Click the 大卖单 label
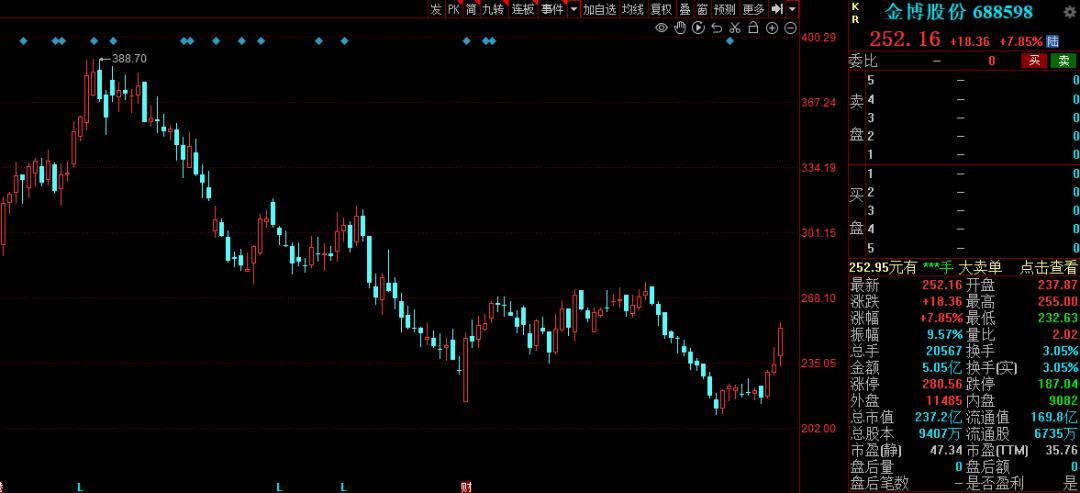 click(x=980, y=268)
